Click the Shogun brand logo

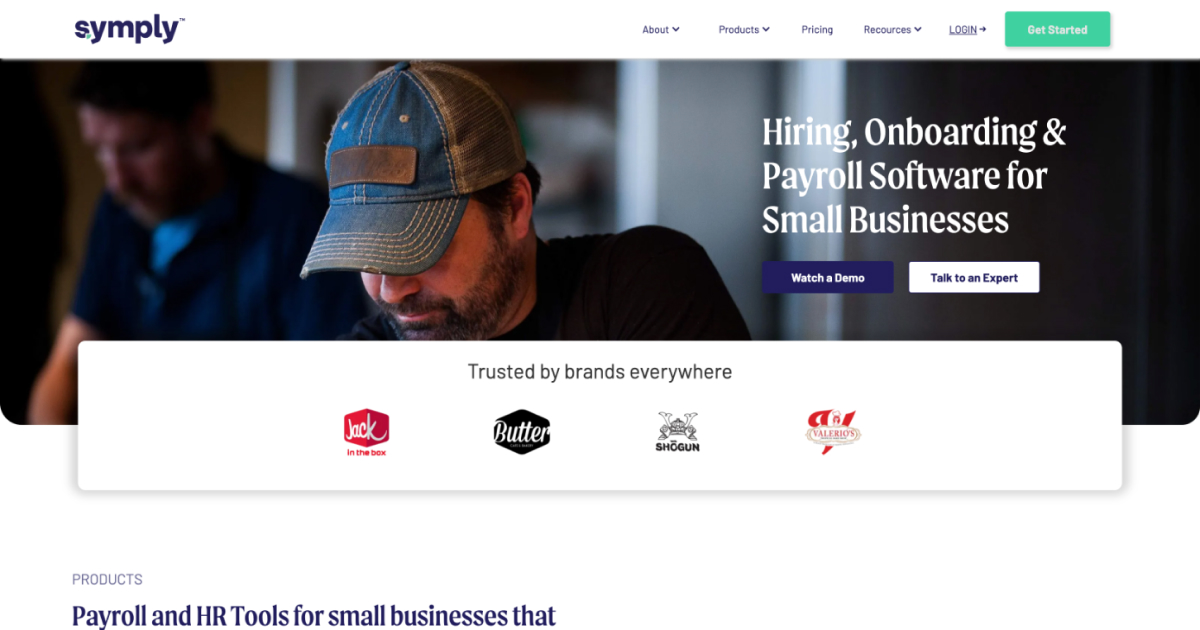click(x=677, y=432)
